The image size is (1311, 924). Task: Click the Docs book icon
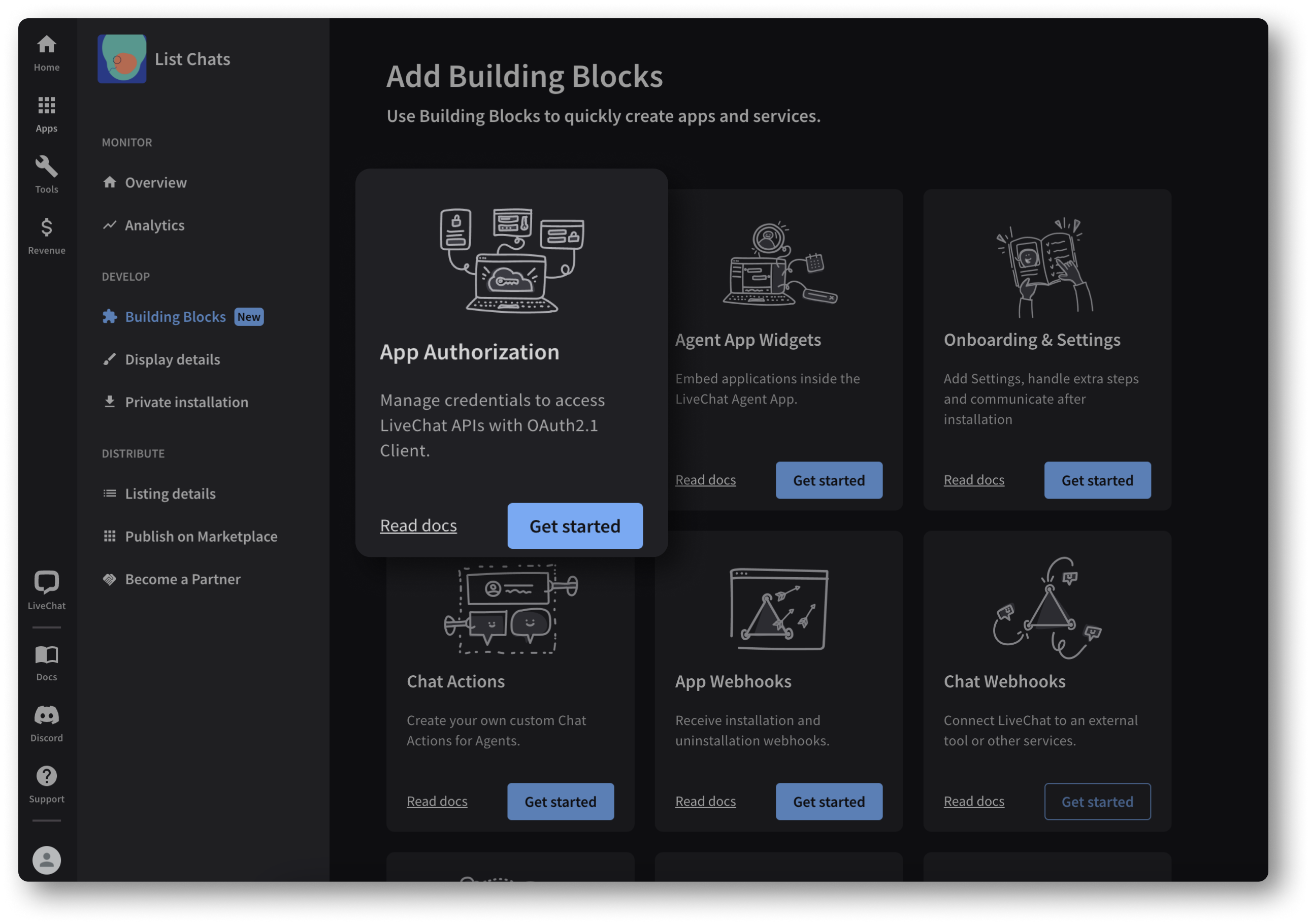pyautogui.click(x=47, y=655)
